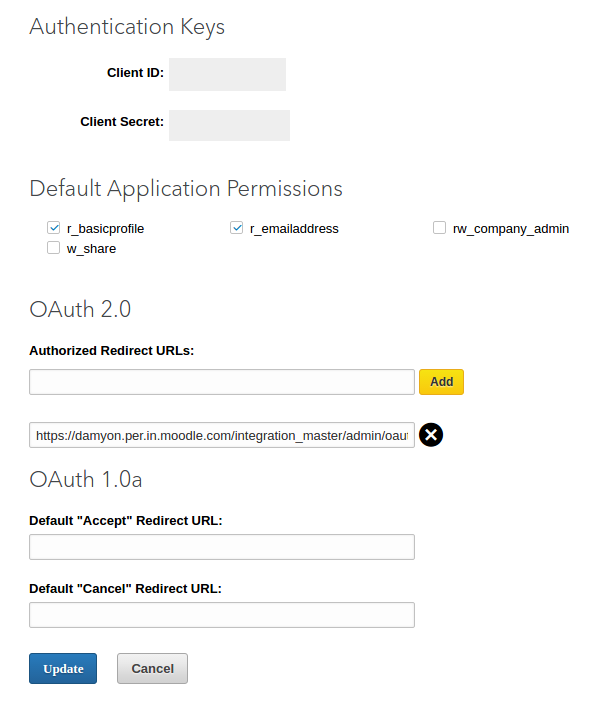This screenshot has width=600, height=701.
Task: Click the blue Update button
Action: coord(63,668)
